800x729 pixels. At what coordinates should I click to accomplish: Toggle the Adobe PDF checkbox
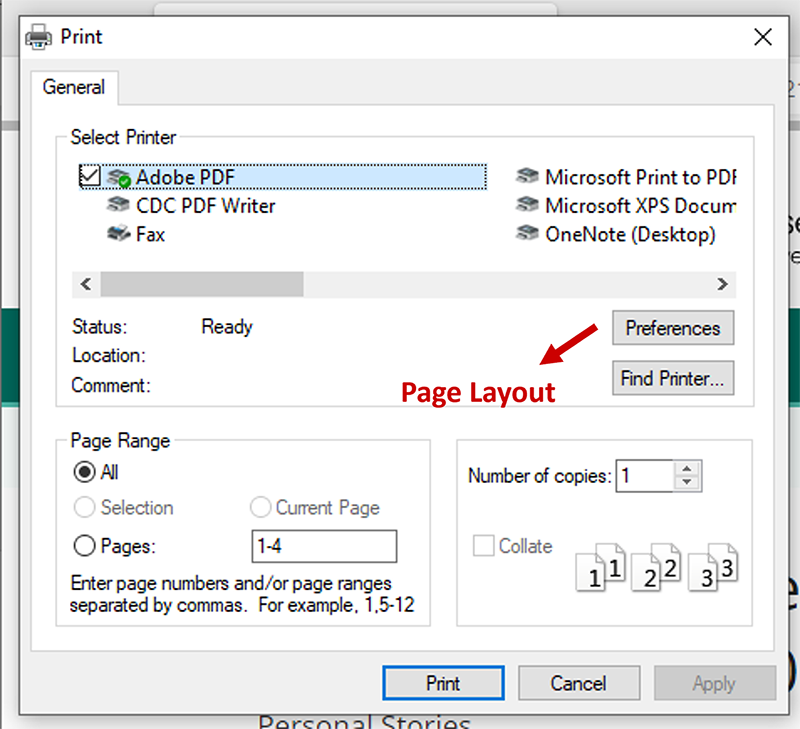click(x=91, y=176)
